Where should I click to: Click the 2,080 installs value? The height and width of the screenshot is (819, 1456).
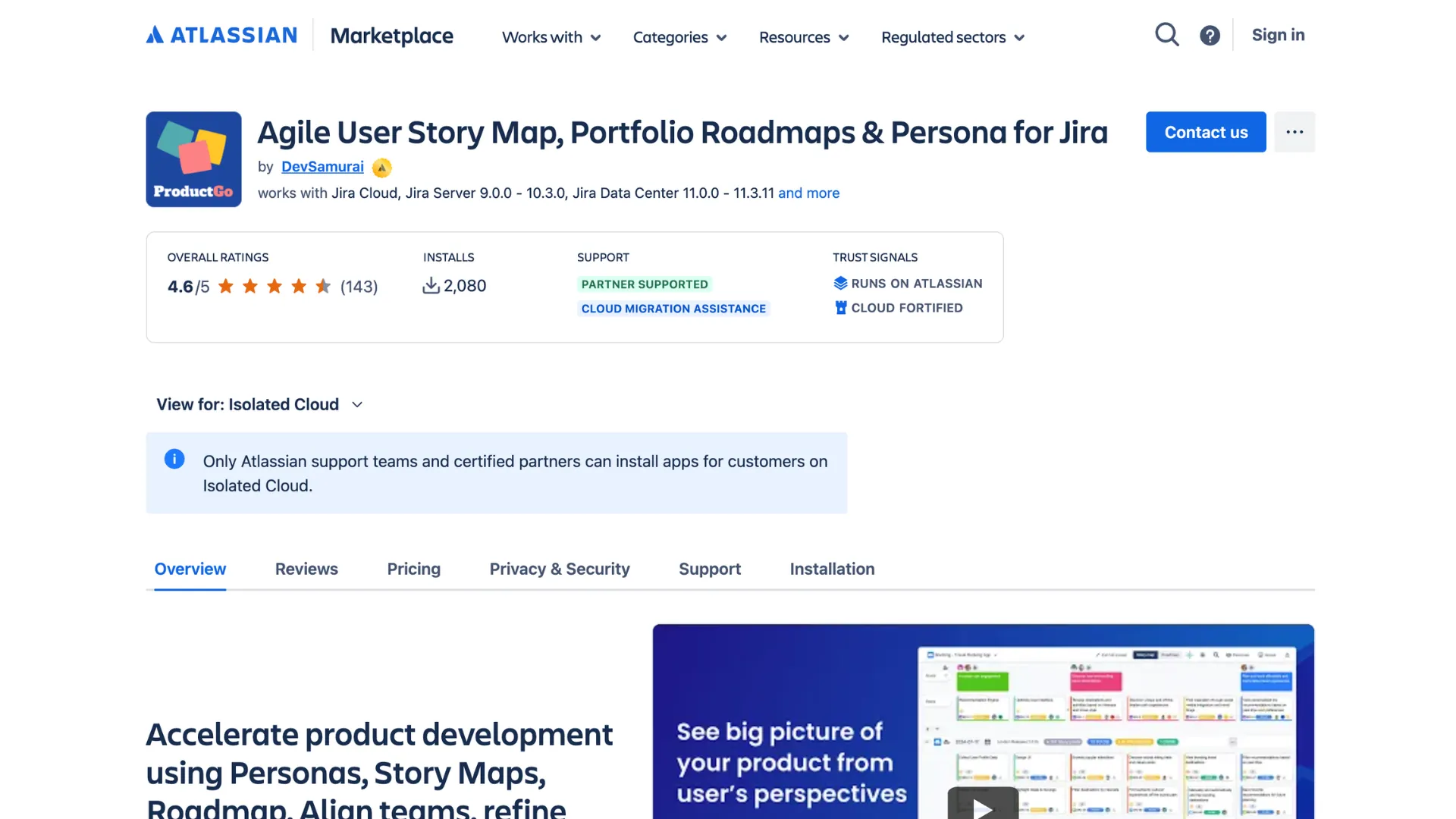click(x=465, y=286)
